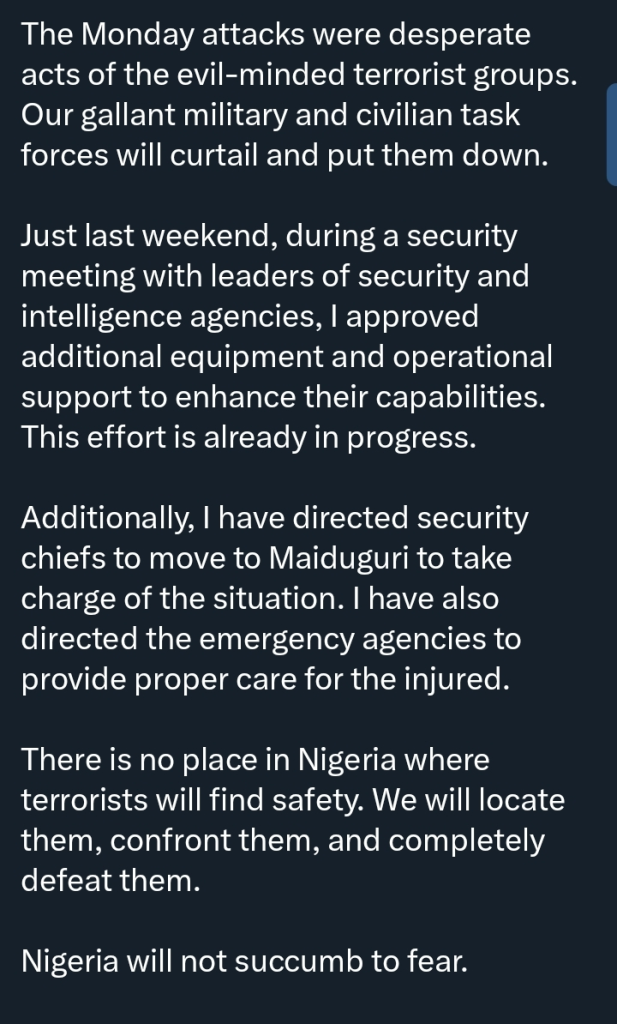Click the sentence "Nigeria will not succumb to fear."

245,961
